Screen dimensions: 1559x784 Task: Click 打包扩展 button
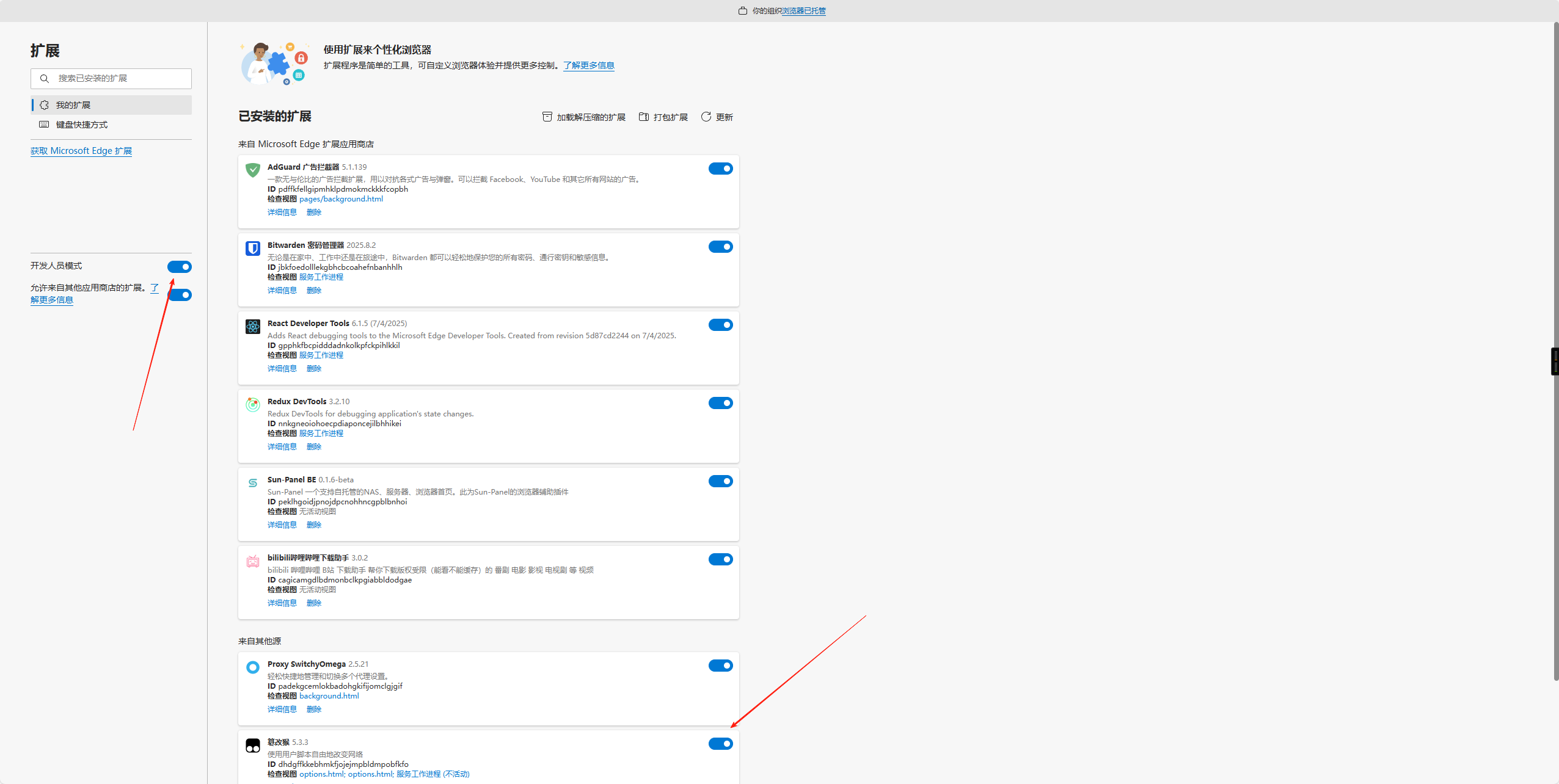[x=663, y=117]
